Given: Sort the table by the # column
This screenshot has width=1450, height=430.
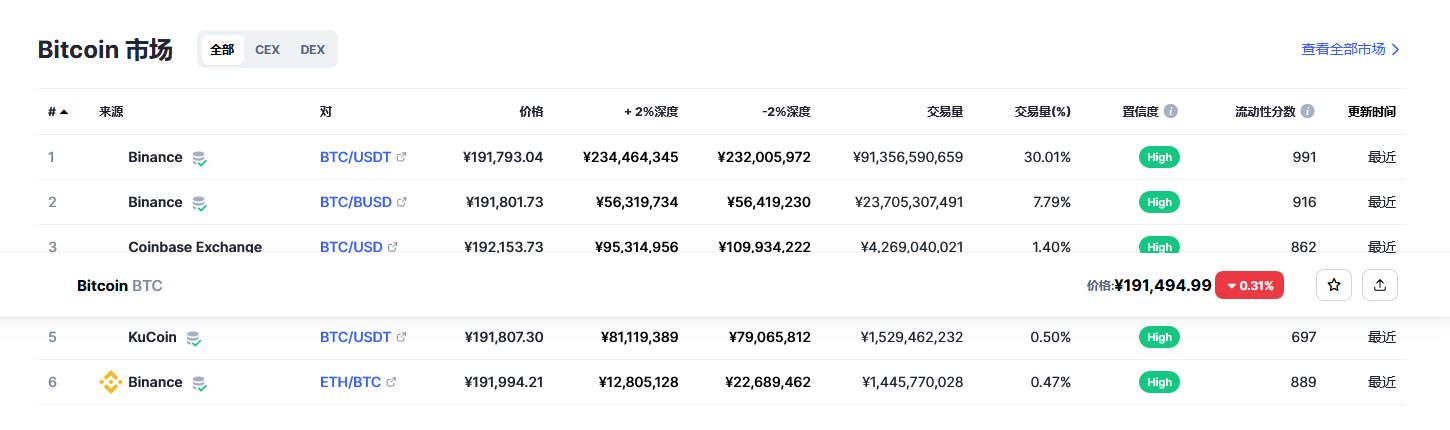Looking at the screenshot, I should (x=57, y=111).
